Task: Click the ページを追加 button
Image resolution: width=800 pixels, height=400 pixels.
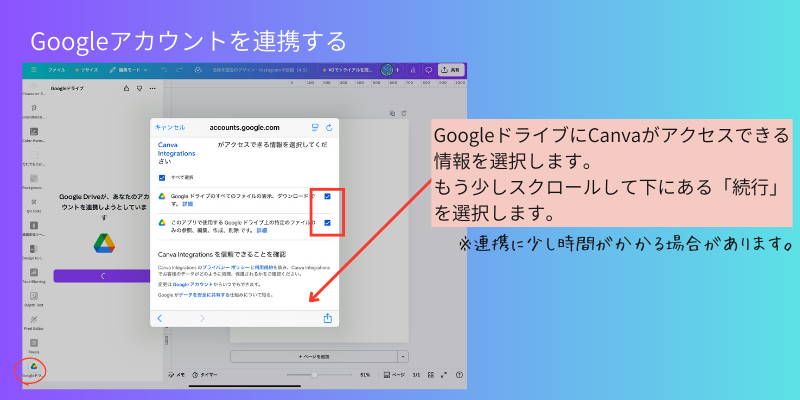Action: point(314,356)
